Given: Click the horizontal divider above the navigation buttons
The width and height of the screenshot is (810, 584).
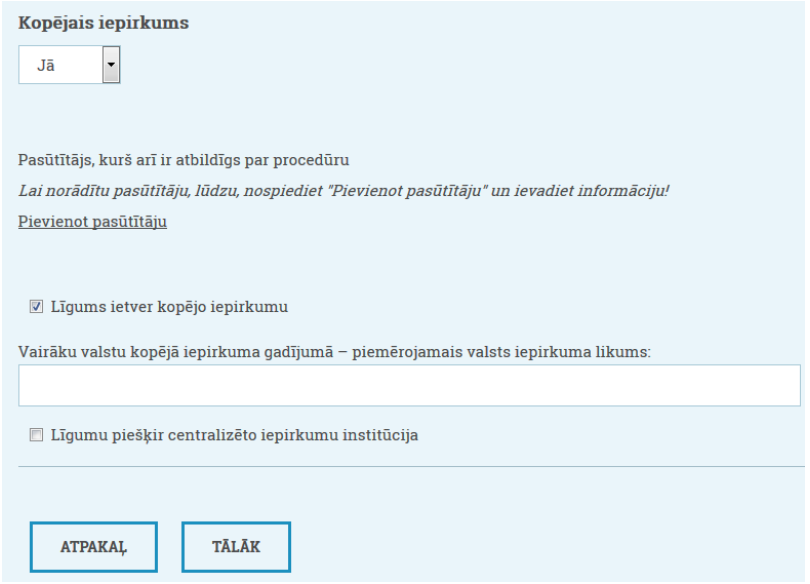Looking at the screenshot, I should pyautogui.click(x=409, y=466).
